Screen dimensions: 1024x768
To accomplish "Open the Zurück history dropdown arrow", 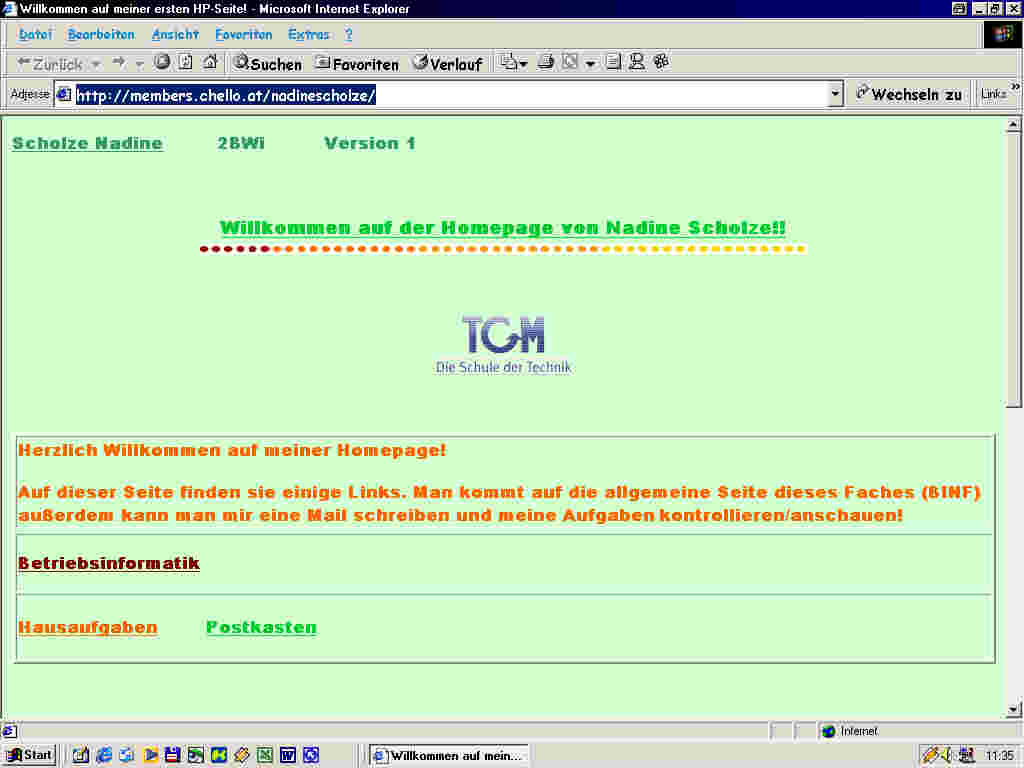I will point(96,64).
